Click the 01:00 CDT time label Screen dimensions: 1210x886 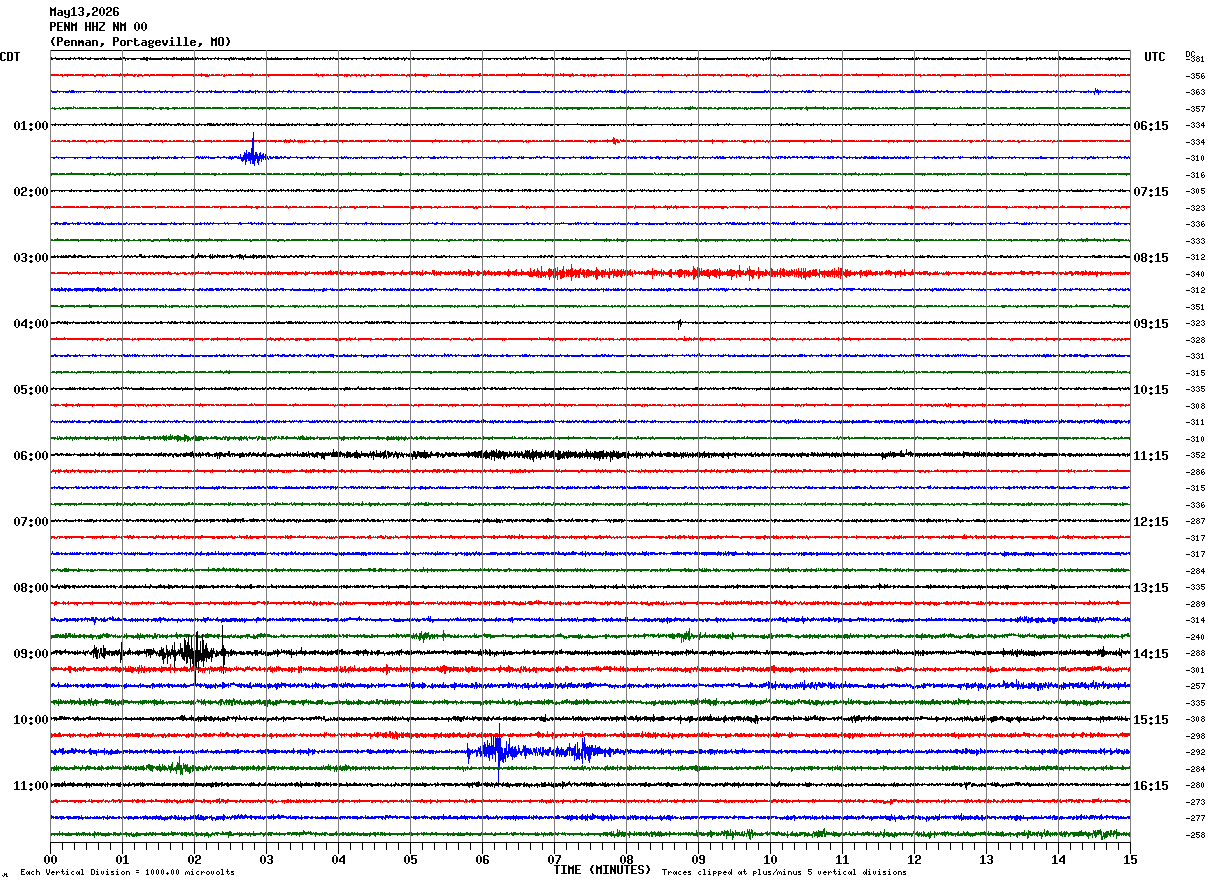[31, 126]
